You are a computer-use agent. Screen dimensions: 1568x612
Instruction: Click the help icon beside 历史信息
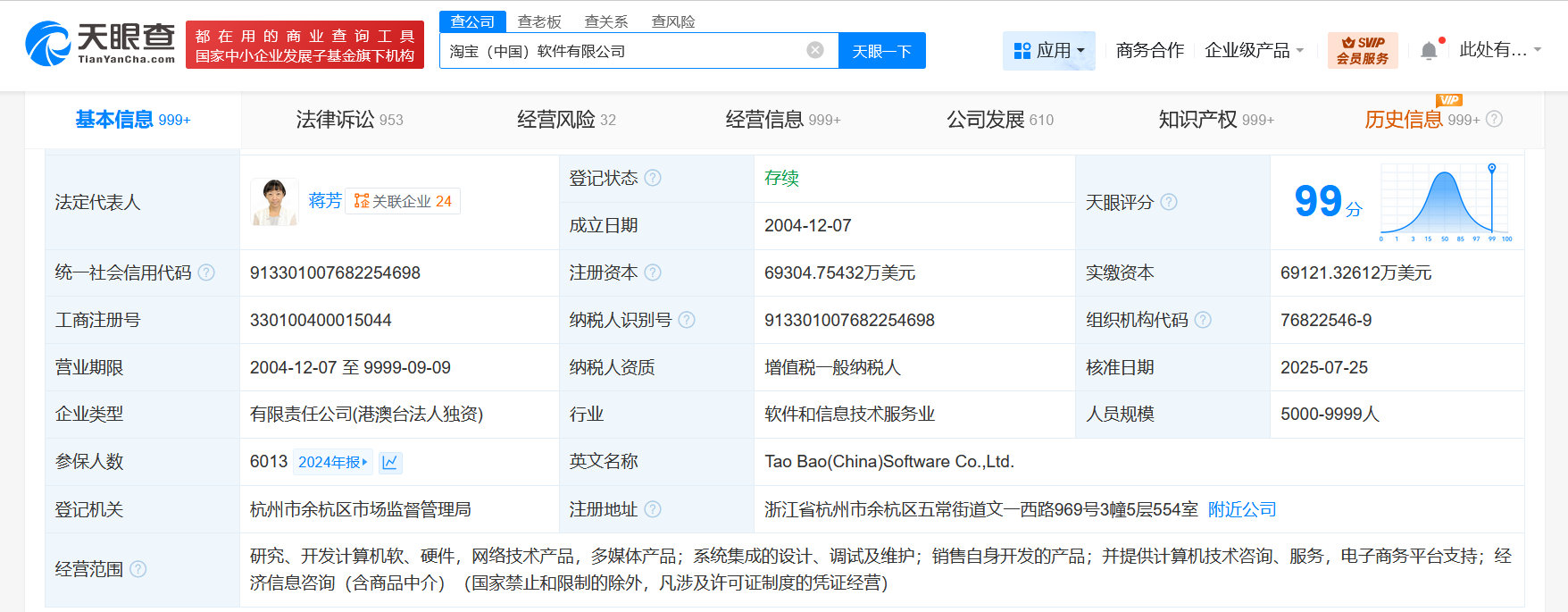(1495, 119)
